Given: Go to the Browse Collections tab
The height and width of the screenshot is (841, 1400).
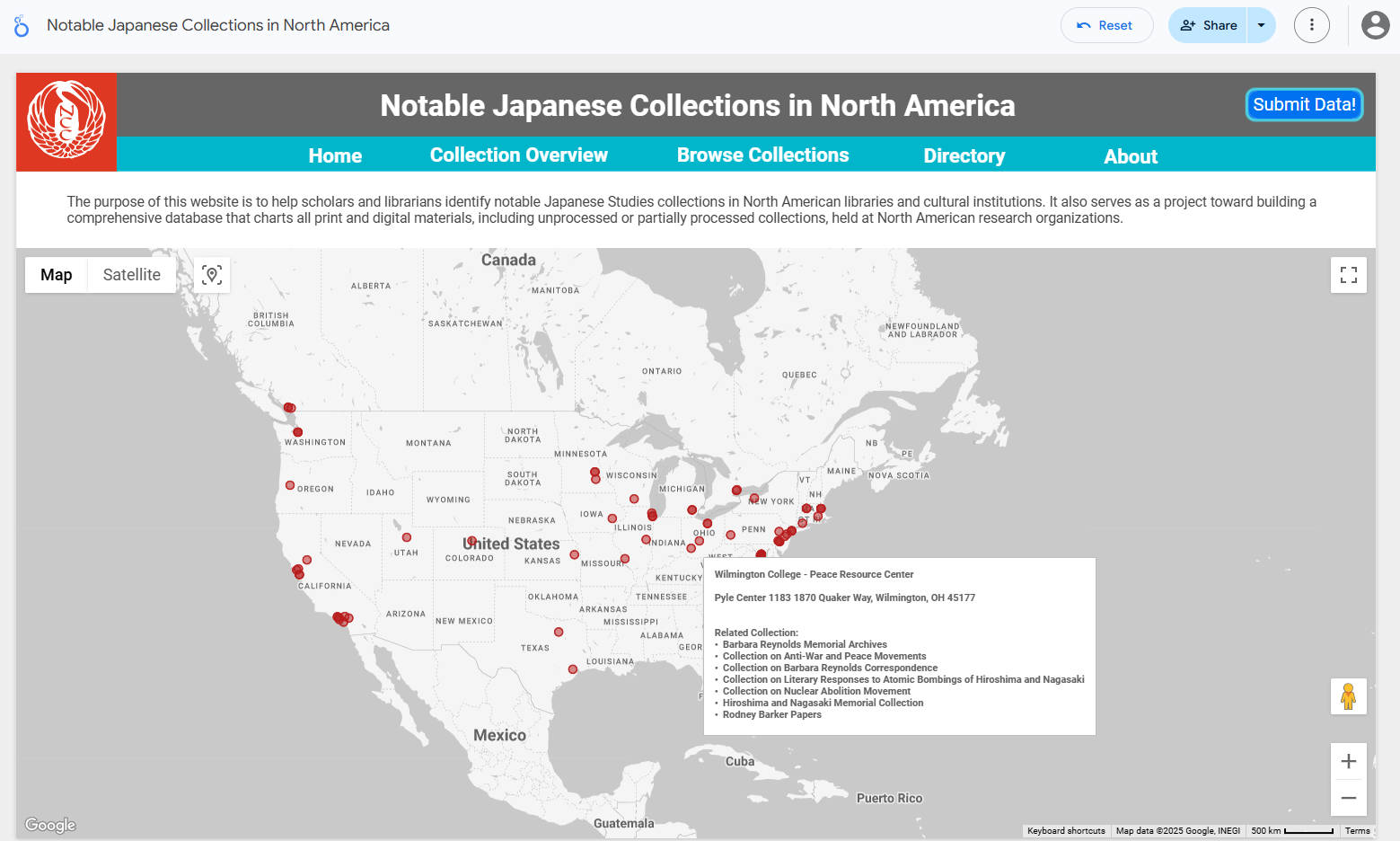Looking at the screenshot, I should (762, 155).
